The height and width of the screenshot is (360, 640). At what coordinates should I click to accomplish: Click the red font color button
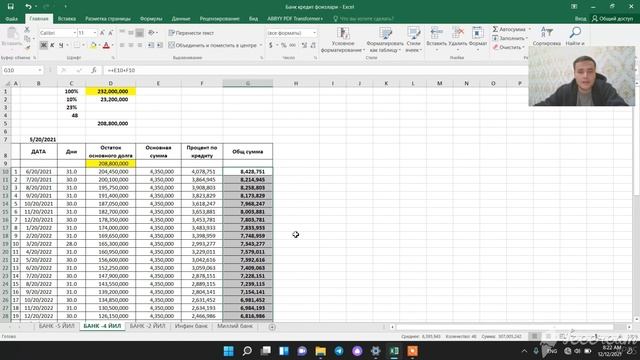[106, 45]
